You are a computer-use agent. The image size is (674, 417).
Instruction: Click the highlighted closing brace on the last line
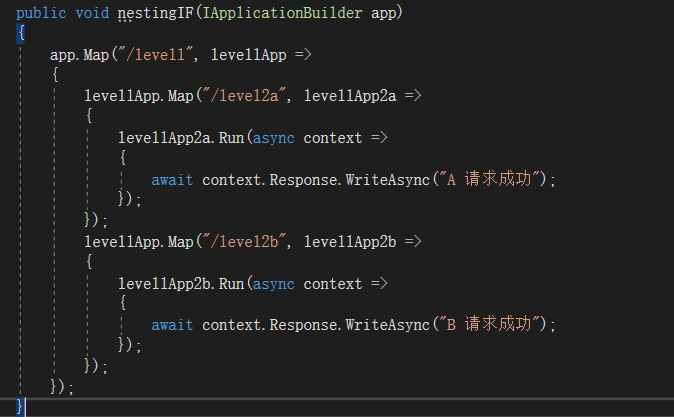tap(20, 407)
